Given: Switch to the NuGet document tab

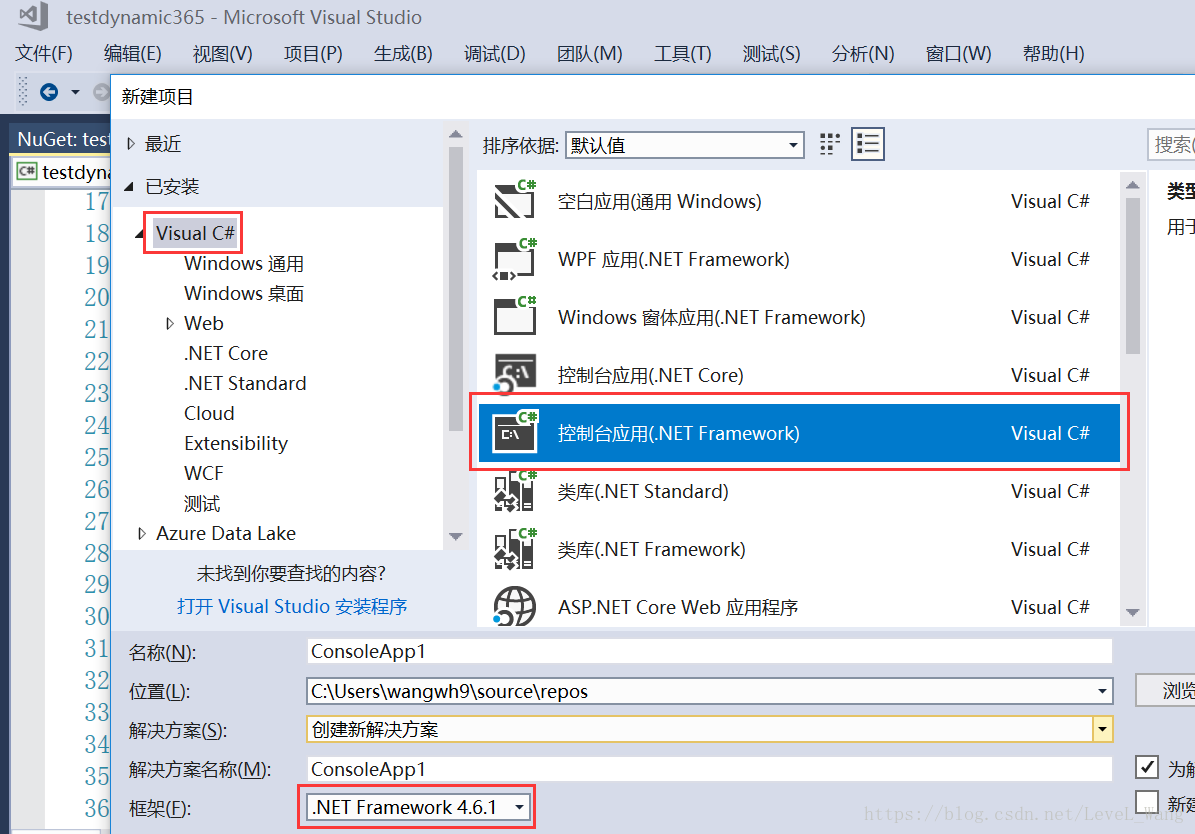Looking at the screenshot, I should pyautogui.click(x=62, y=139).
